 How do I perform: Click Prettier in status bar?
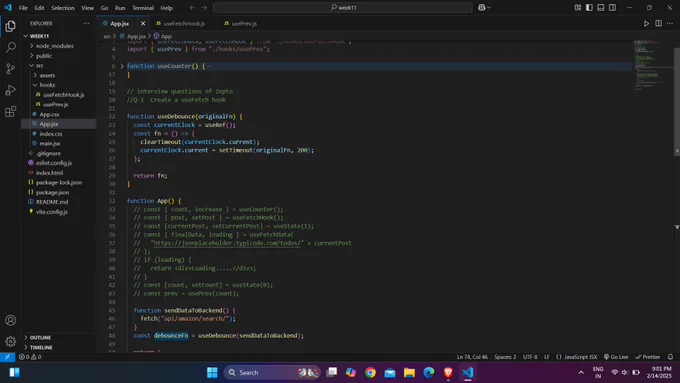click(647, 357)
